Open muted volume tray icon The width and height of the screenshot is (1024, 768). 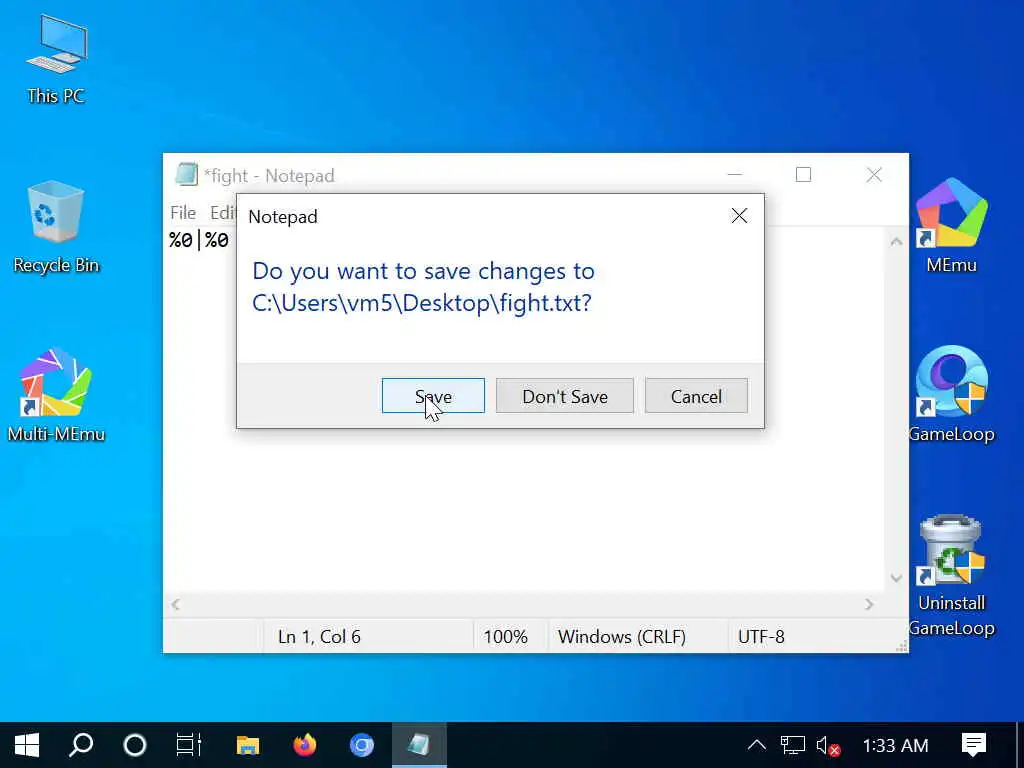827,745
